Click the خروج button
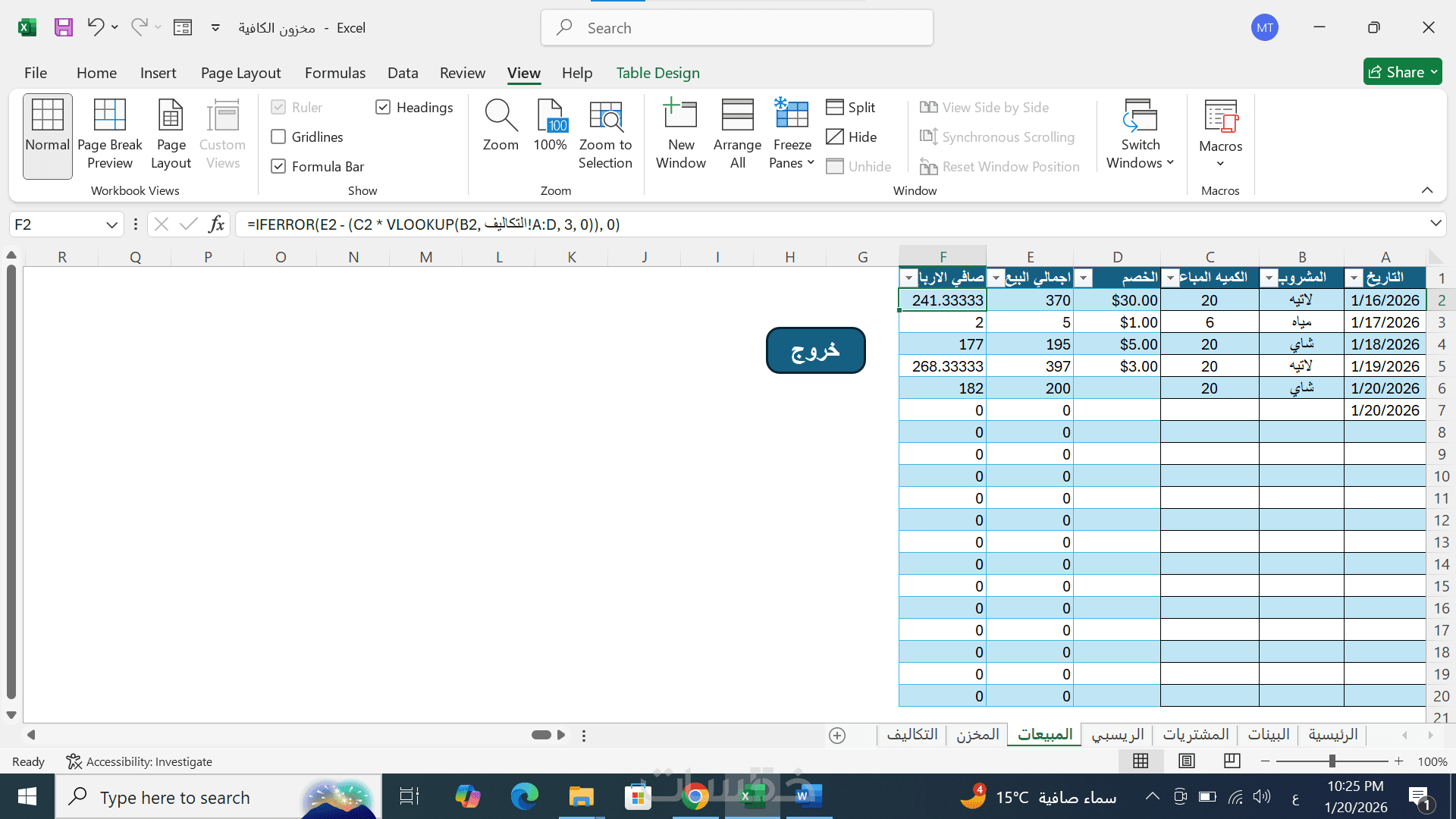Image resolution: width=1456 pixels, height=819 pixels. tap(815, 350)
